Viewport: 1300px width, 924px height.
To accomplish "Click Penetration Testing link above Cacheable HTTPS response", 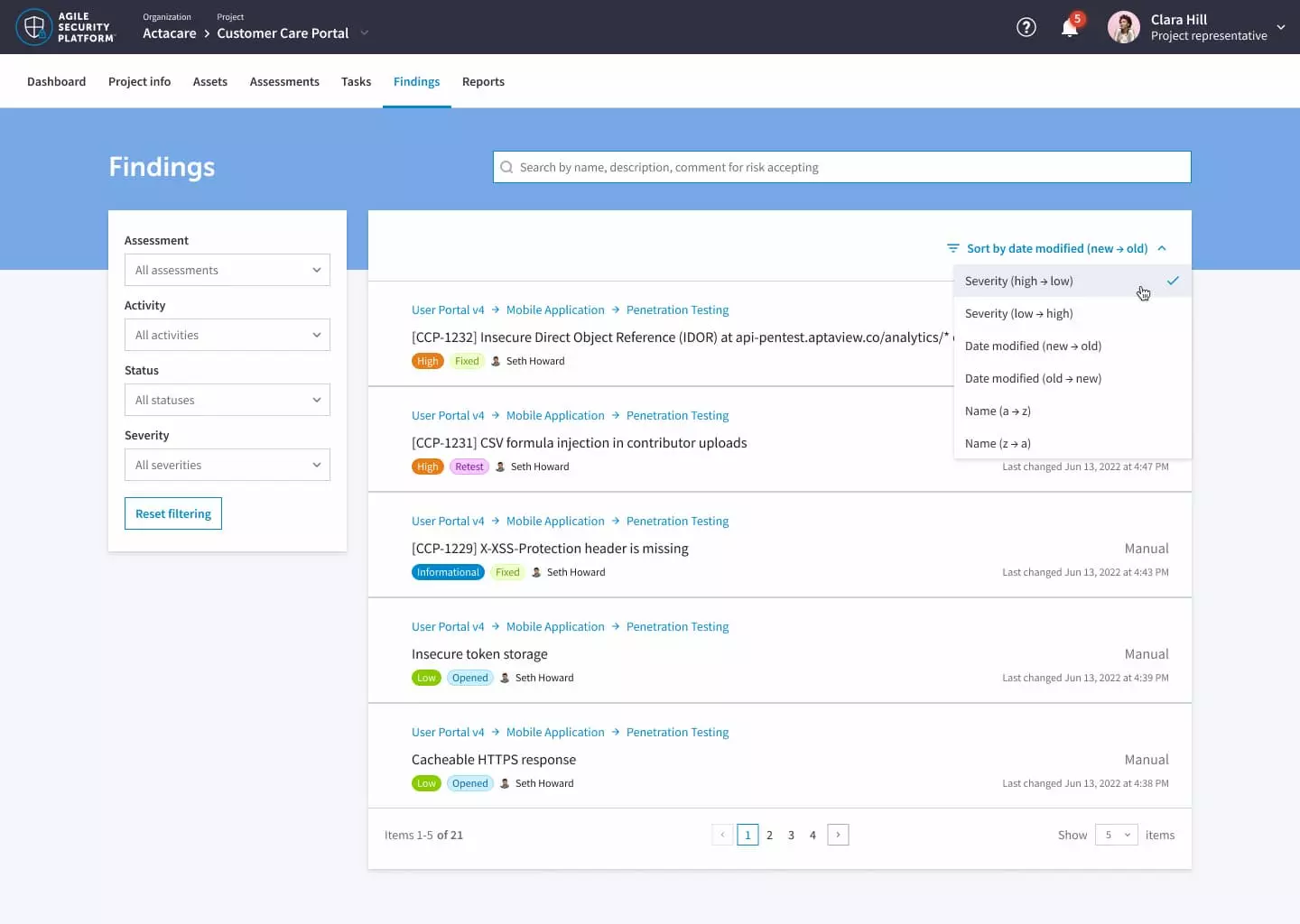I will [677, 732].
